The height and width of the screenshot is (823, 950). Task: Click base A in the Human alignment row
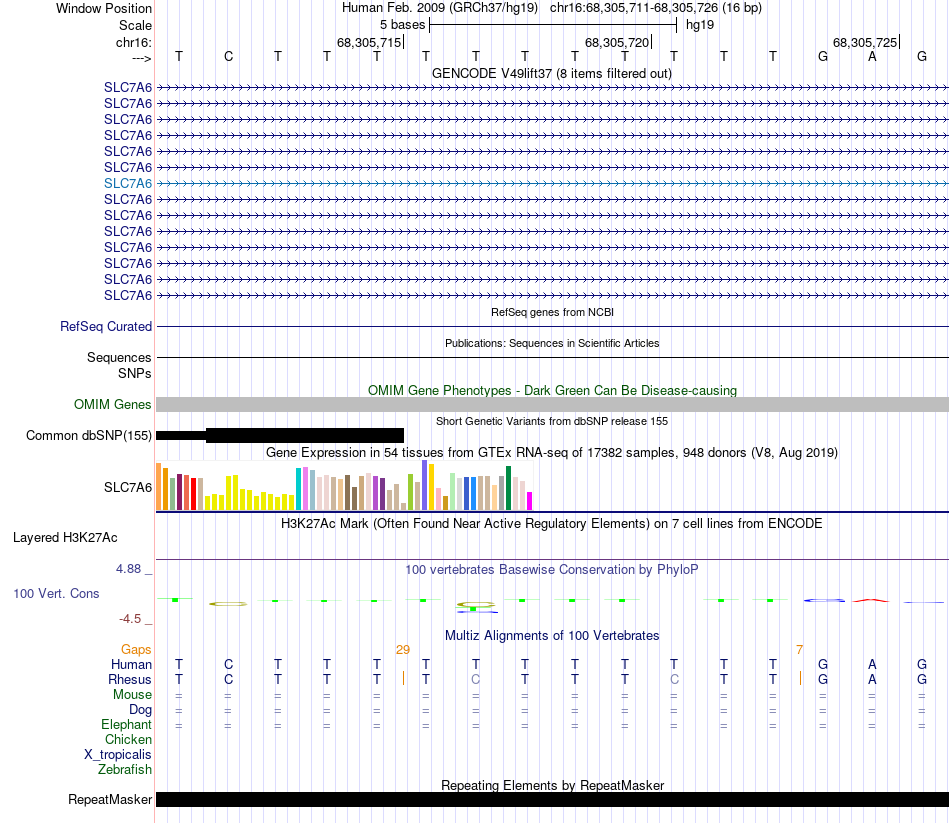click(872, 665)
